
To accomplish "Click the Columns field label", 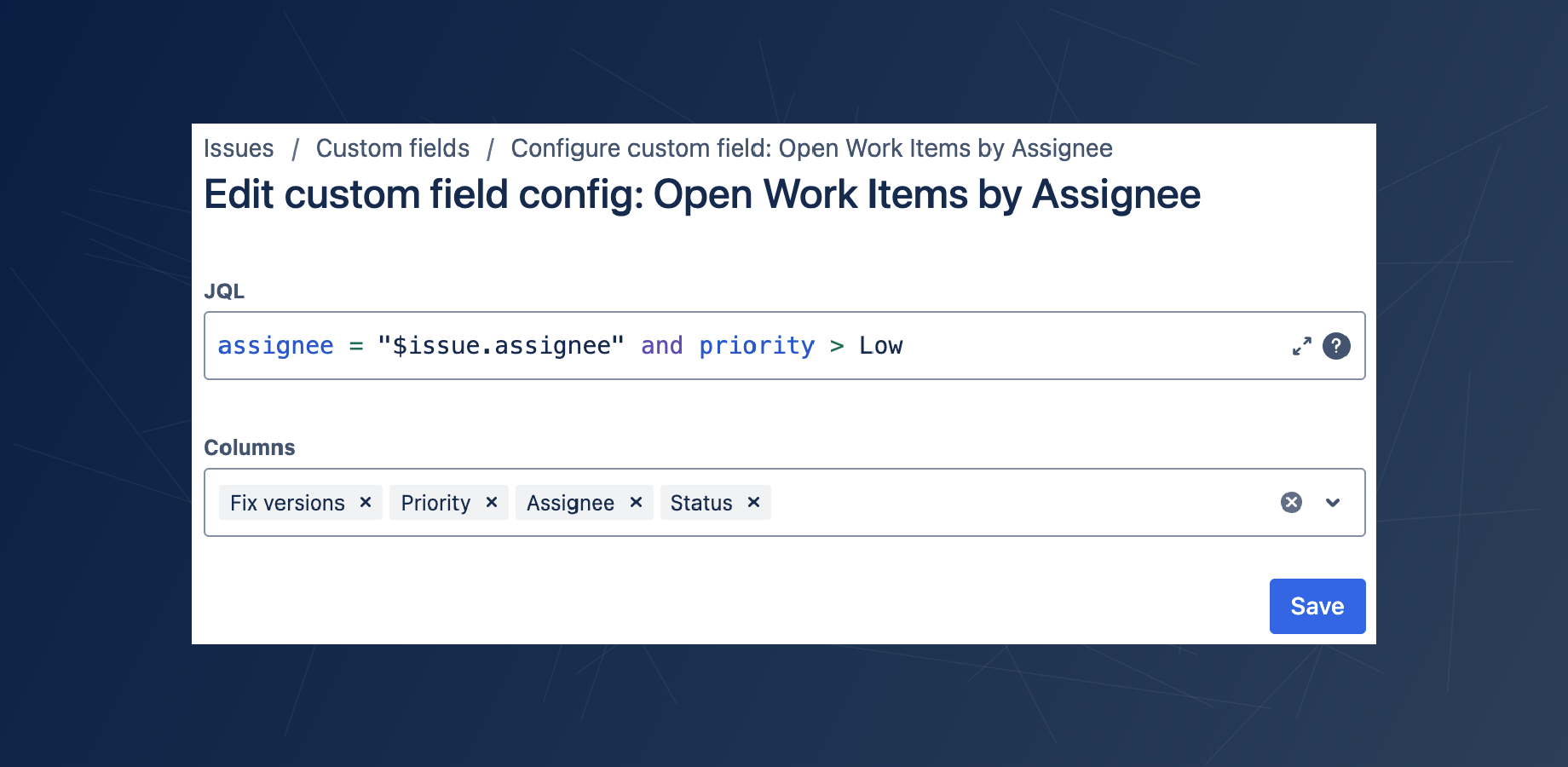I will (x=250, y=447).
